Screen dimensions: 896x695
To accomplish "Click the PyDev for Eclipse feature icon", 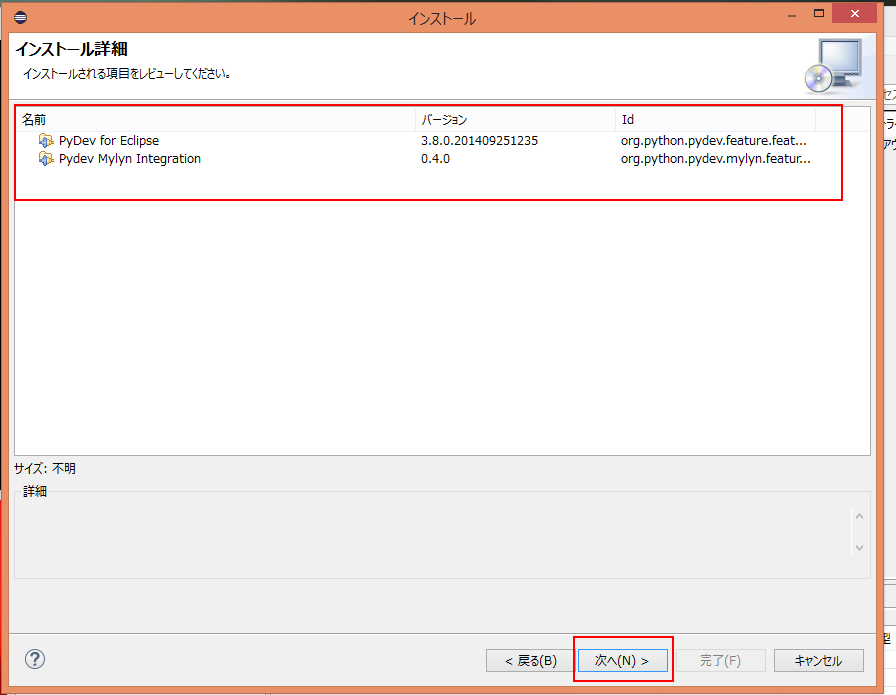I will tap(46, 140).
